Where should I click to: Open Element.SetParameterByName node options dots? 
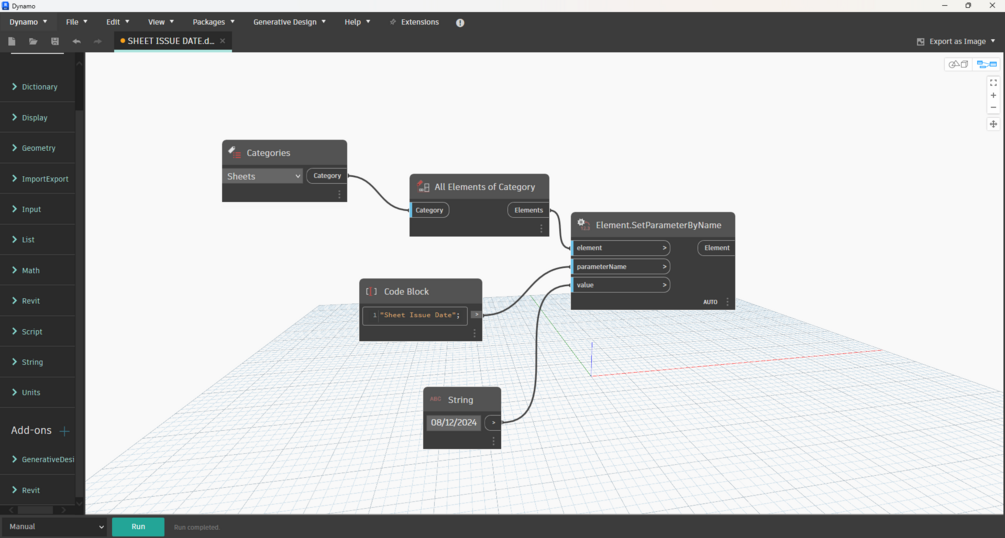[x=727, y=301]
